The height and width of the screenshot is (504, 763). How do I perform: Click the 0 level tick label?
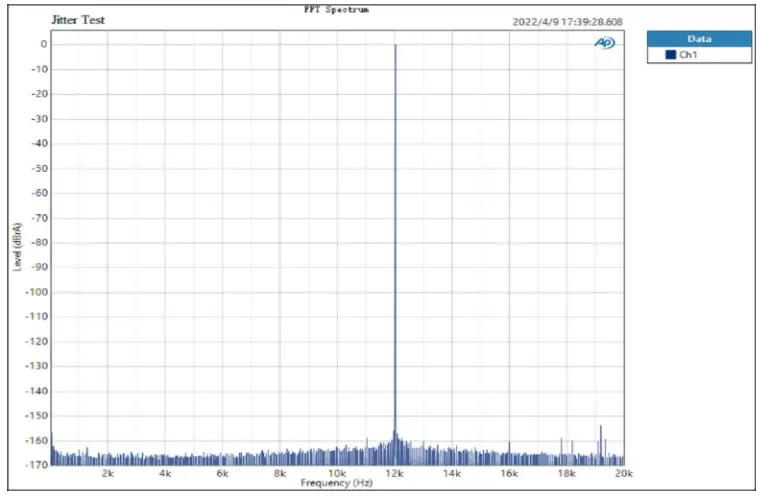click(44, 44)
